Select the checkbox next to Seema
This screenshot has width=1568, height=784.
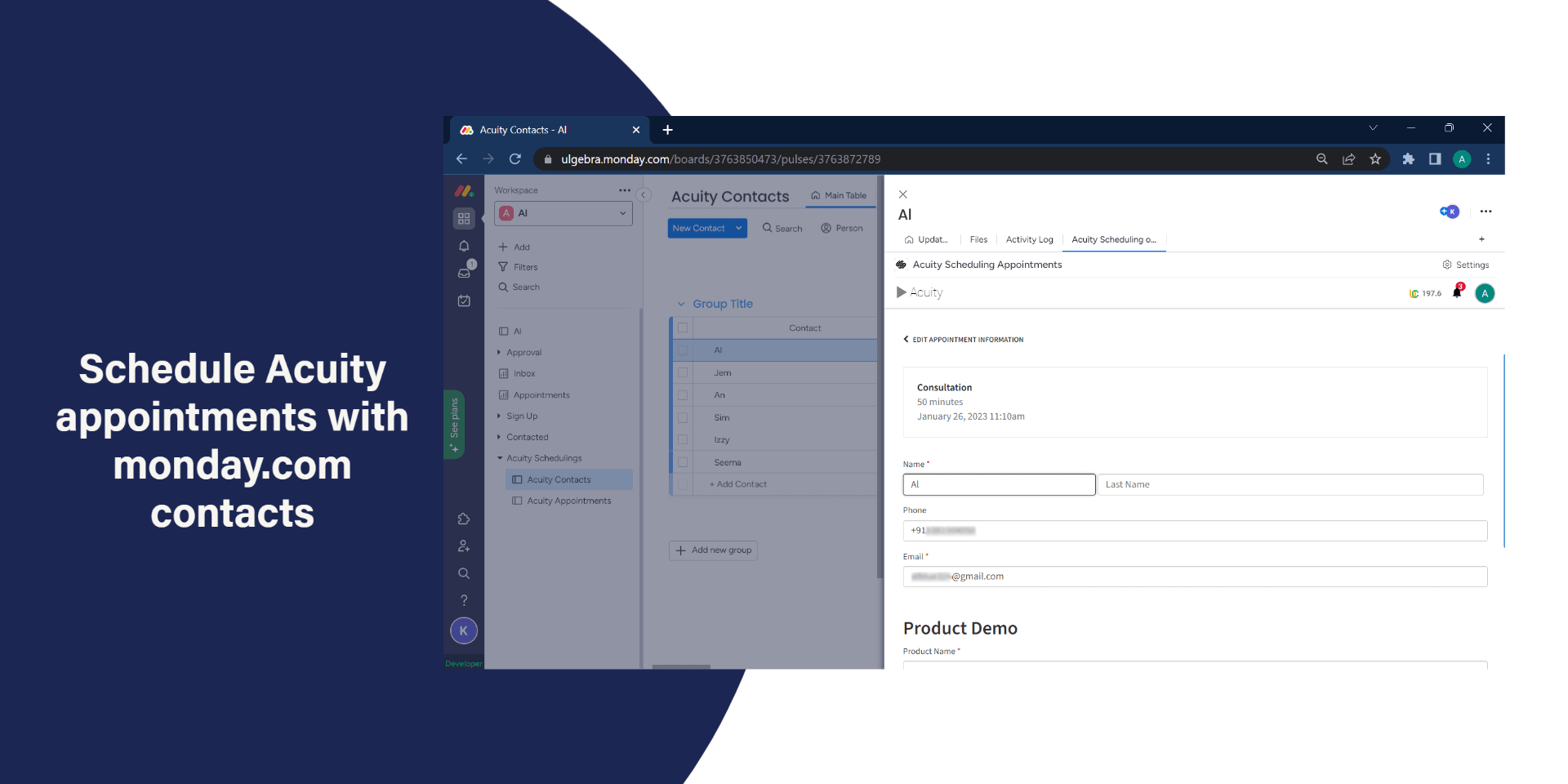click(x=683, y=462)
